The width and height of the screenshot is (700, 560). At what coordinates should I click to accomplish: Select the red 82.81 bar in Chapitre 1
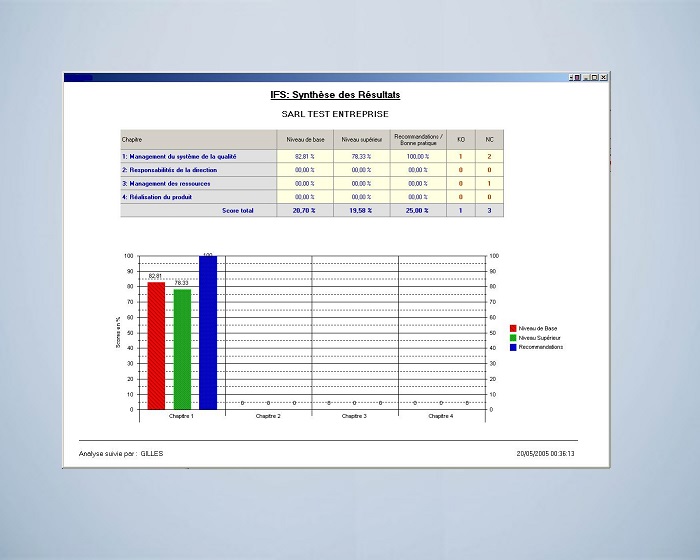pyautogui.click(x=156, y=346)
